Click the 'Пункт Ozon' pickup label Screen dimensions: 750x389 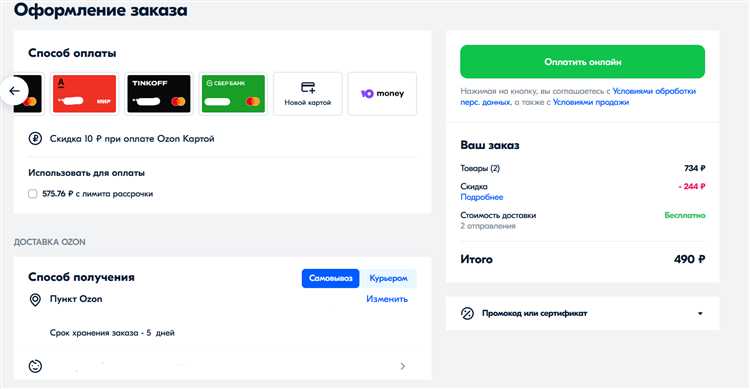(76, 299)
